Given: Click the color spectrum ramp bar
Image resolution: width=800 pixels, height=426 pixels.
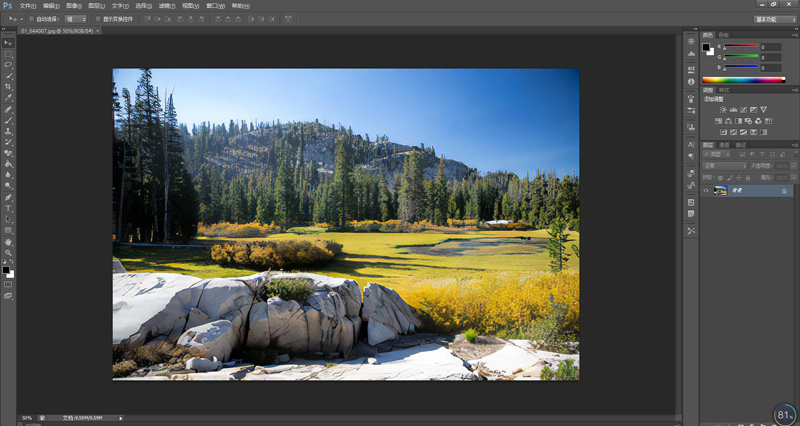Looking at the screenshot, I should 743,80.
